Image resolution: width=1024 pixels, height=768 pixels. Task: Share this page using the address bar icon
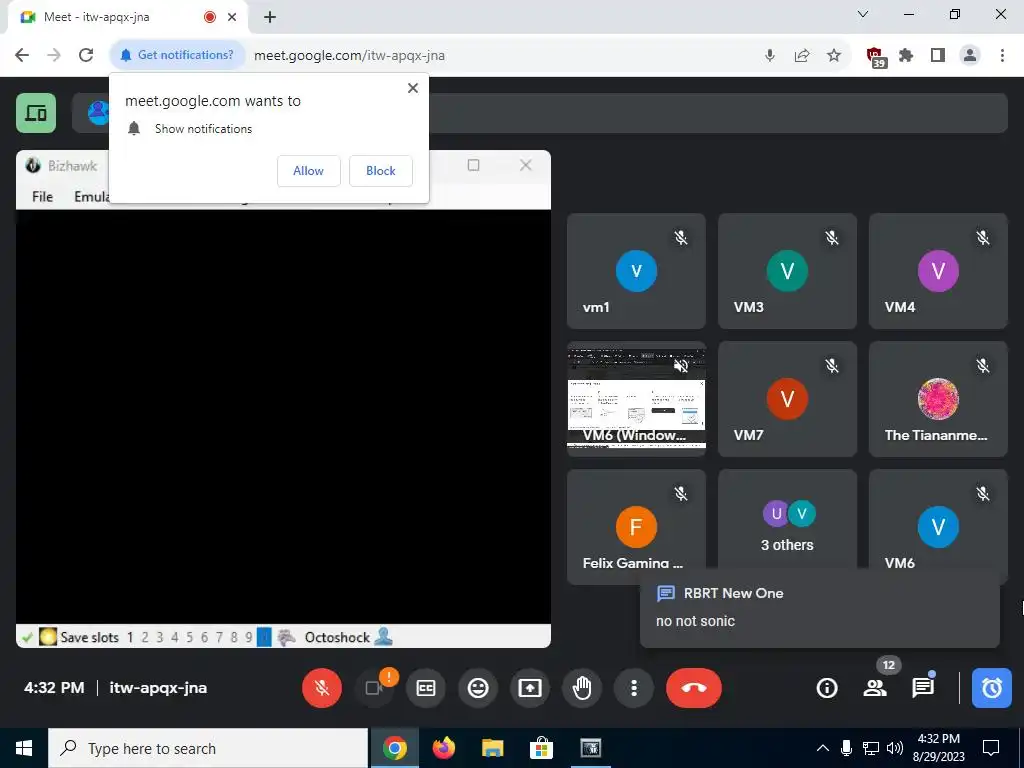[802, 56]
